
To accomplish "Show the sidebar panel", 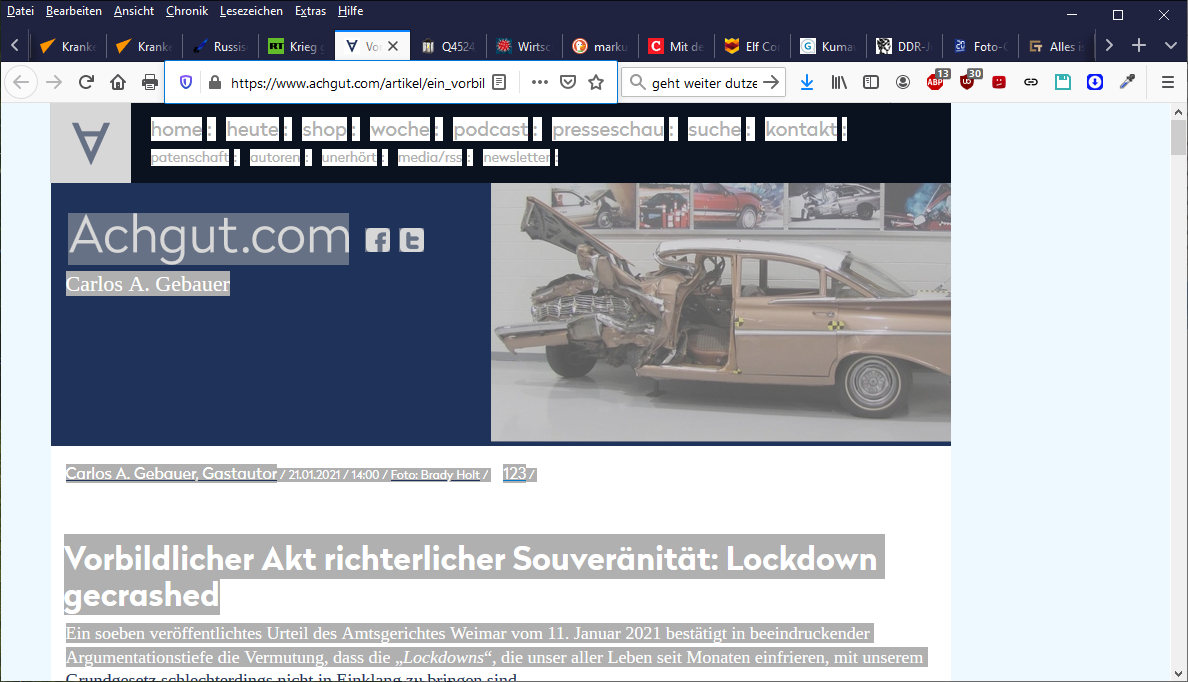I will (x=871, y=83).
